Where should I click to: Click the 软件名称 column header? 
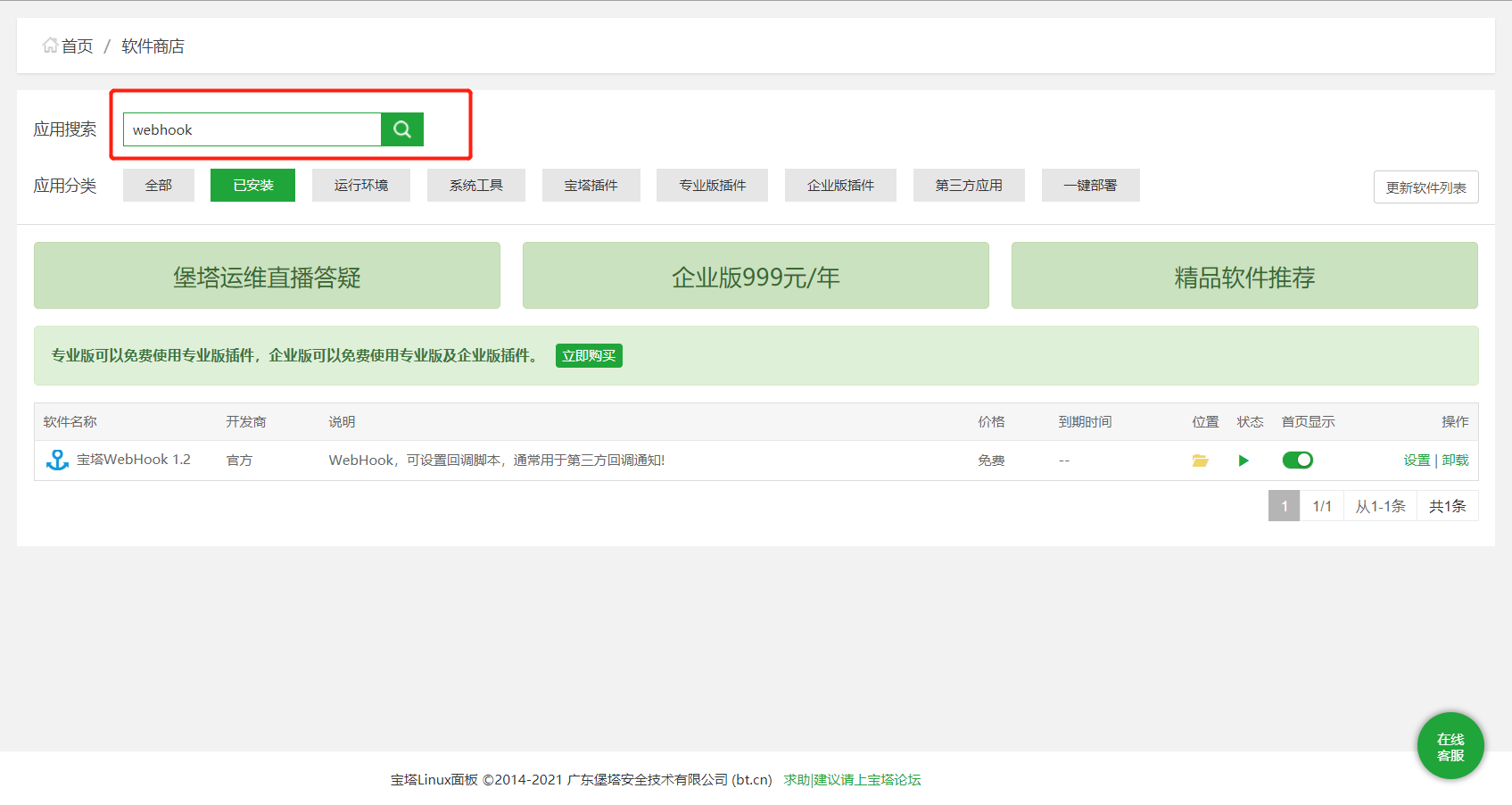70,422
